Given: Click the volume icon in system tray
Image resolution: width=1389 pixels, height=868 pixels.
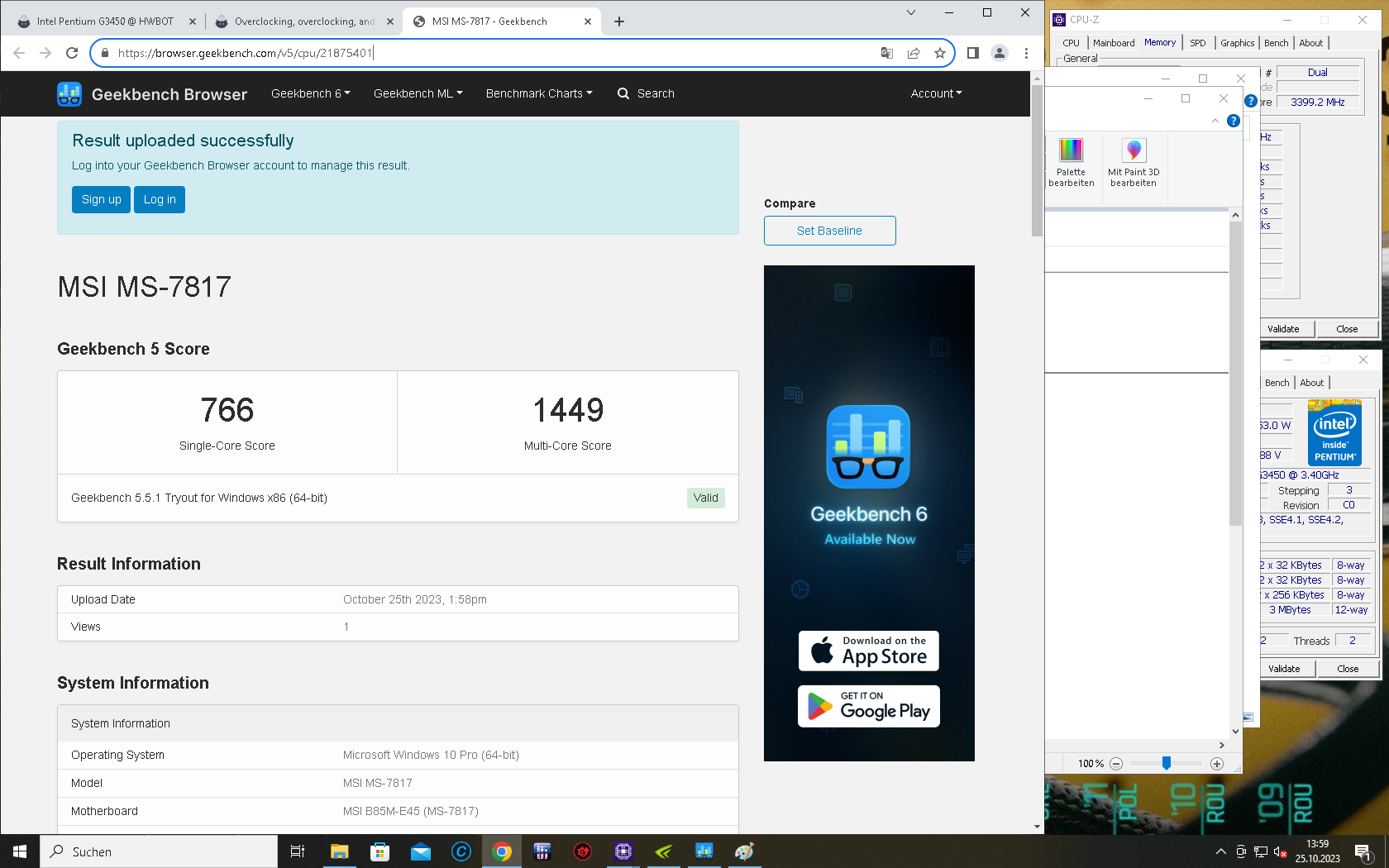Looking at the screenshot, I should pyautogui.click(x=1280, y=851).
